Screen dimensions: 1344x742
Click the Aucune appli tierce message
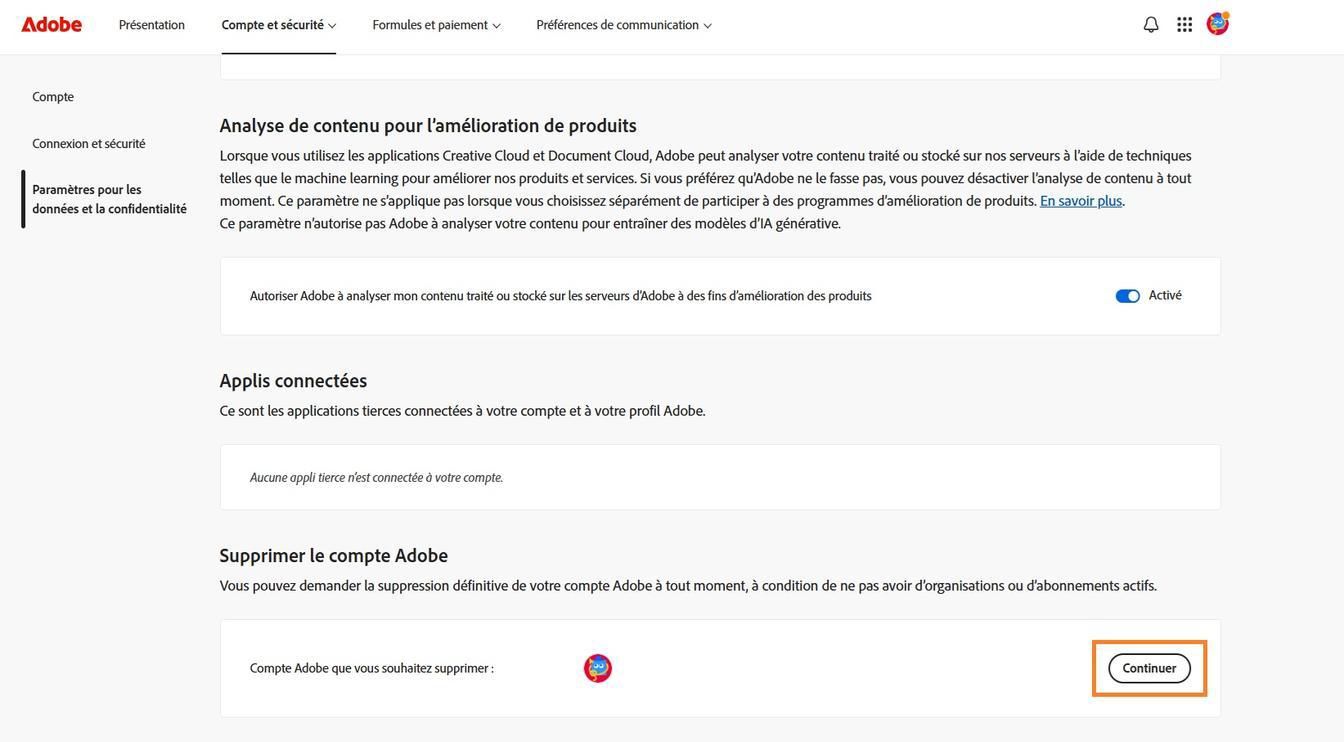coord(376,478)
